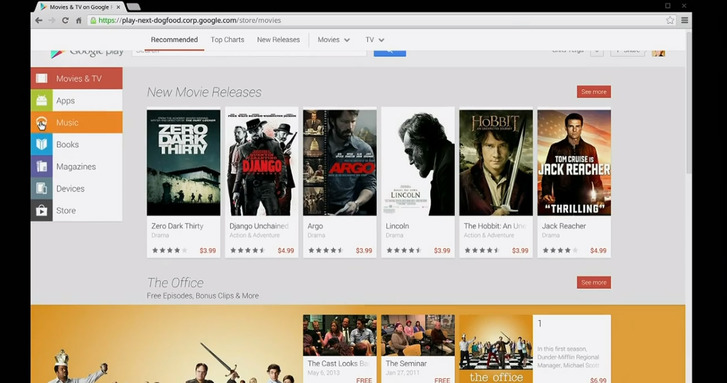727x383 pixels.
Task: Click the $3.99 price on The Hobbit
Action: click(x=520, y=250)
